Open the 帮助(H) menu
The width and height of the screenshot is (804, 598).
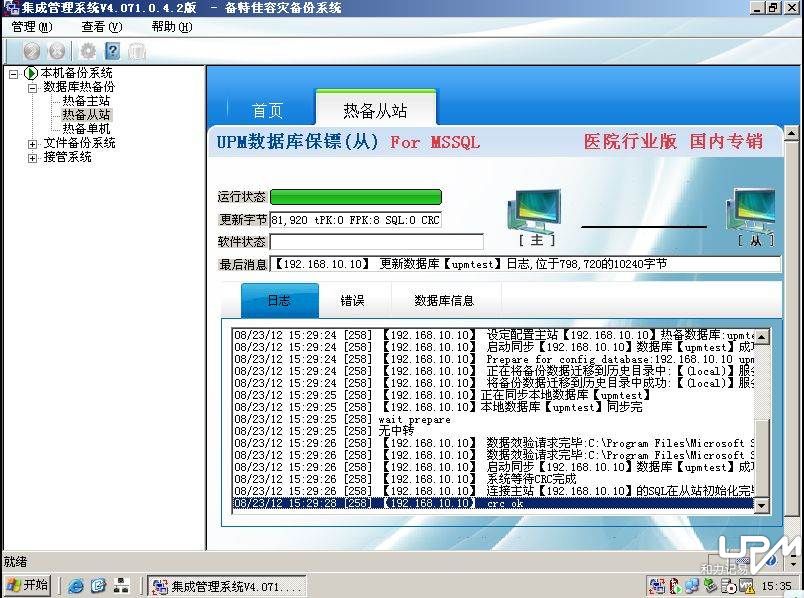coord(172,27)
